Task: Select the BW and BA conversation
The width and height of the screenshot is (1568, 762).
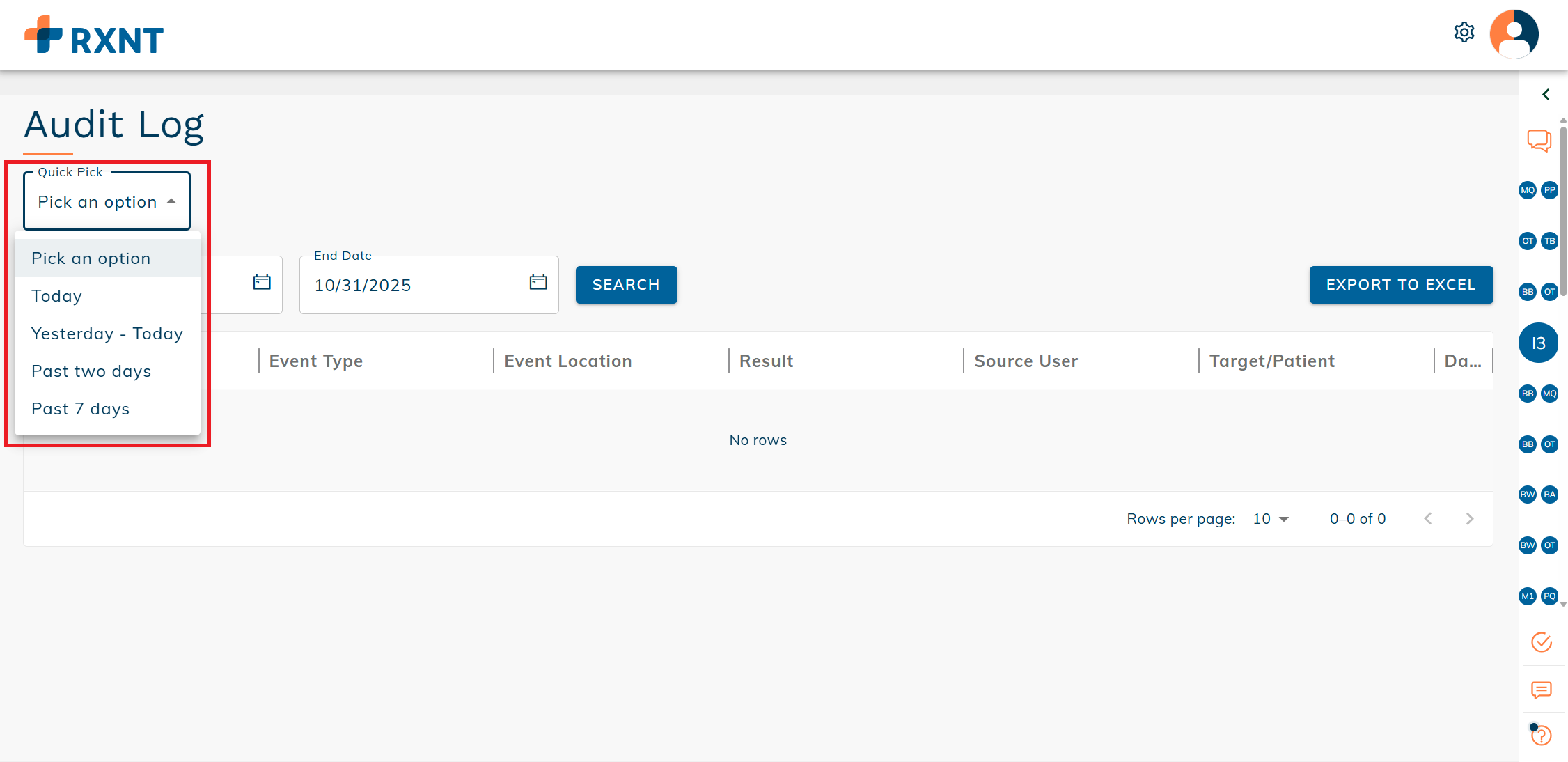Action: pos(1538,495)
